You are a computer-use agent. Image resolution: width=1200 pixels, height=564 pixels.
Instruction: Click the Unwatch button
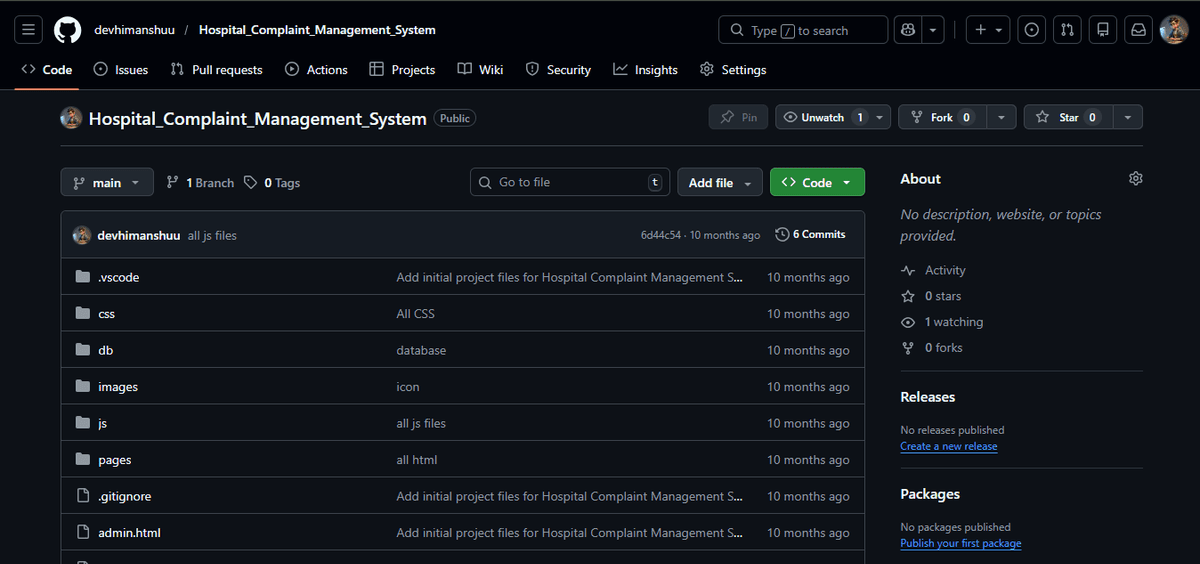pos(823,117)
